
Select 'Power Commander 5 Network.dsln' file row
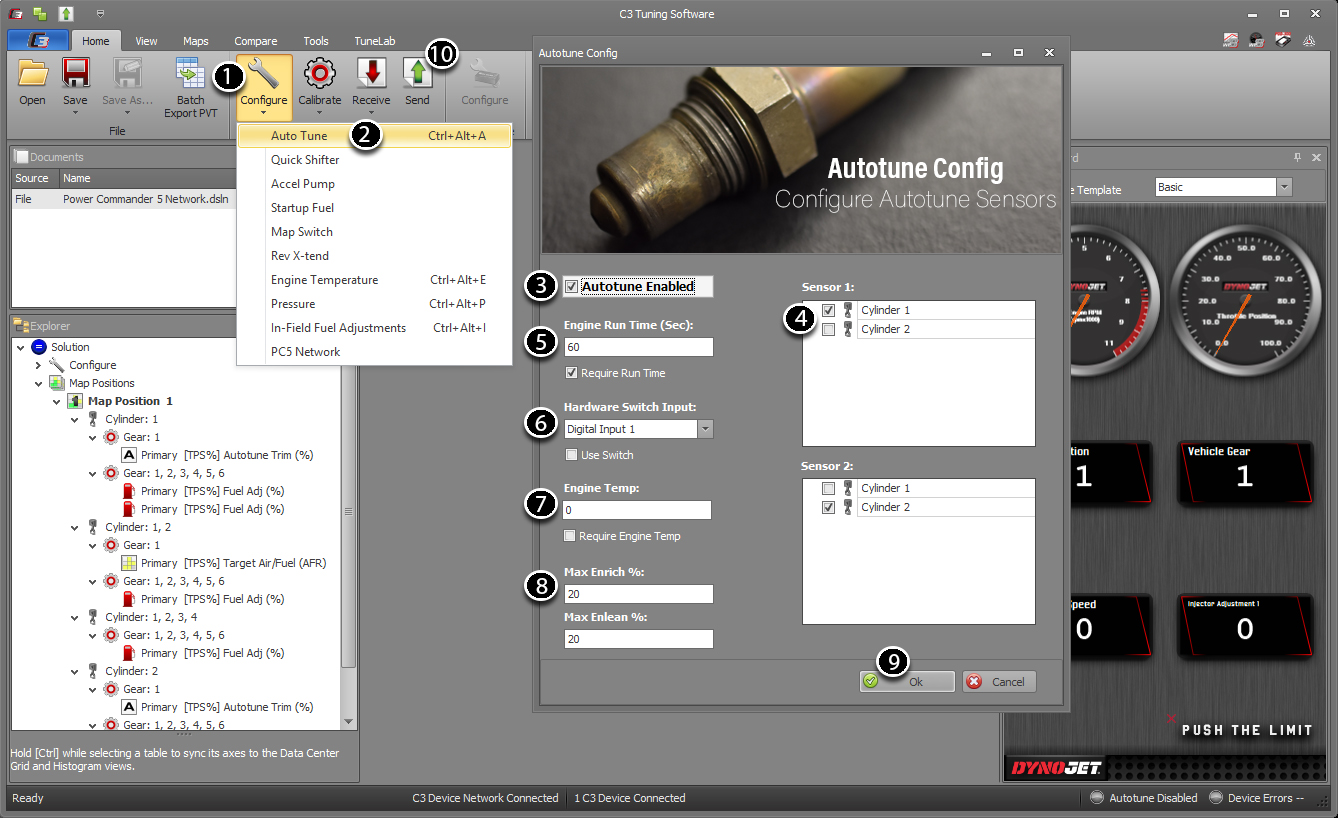pyautogui.click(x=125, y=198)
